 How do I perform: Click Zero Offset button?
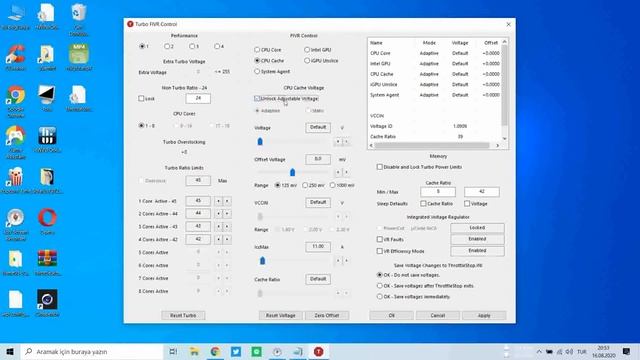[327, 315]
